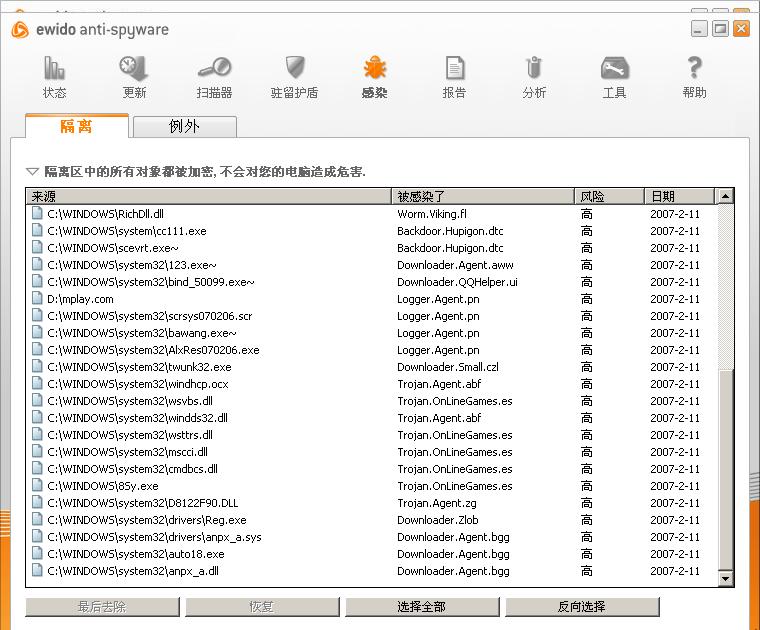Select file icon of 123.exe~ row
The image size is (760, 630).
point(37,265)
